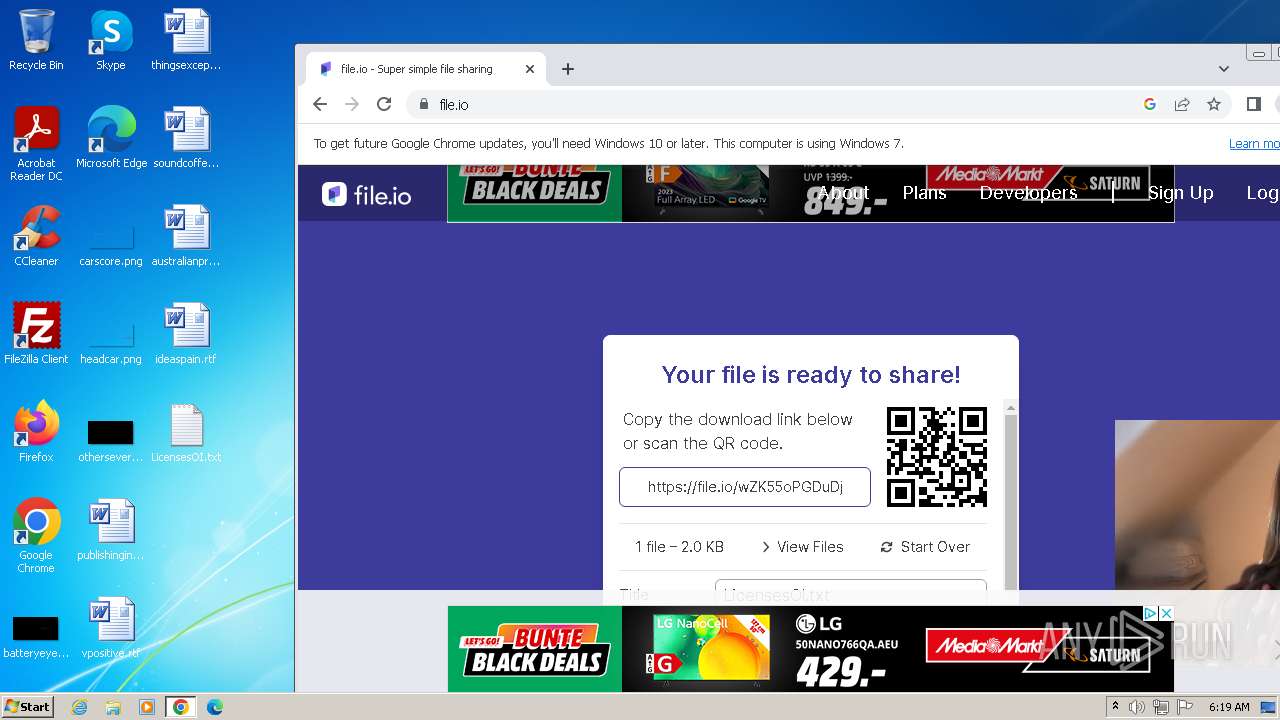Expand the Chrome tab search chevron
The height and width of the screenshot is (720, 1280).
click(x=1224, y=69)
